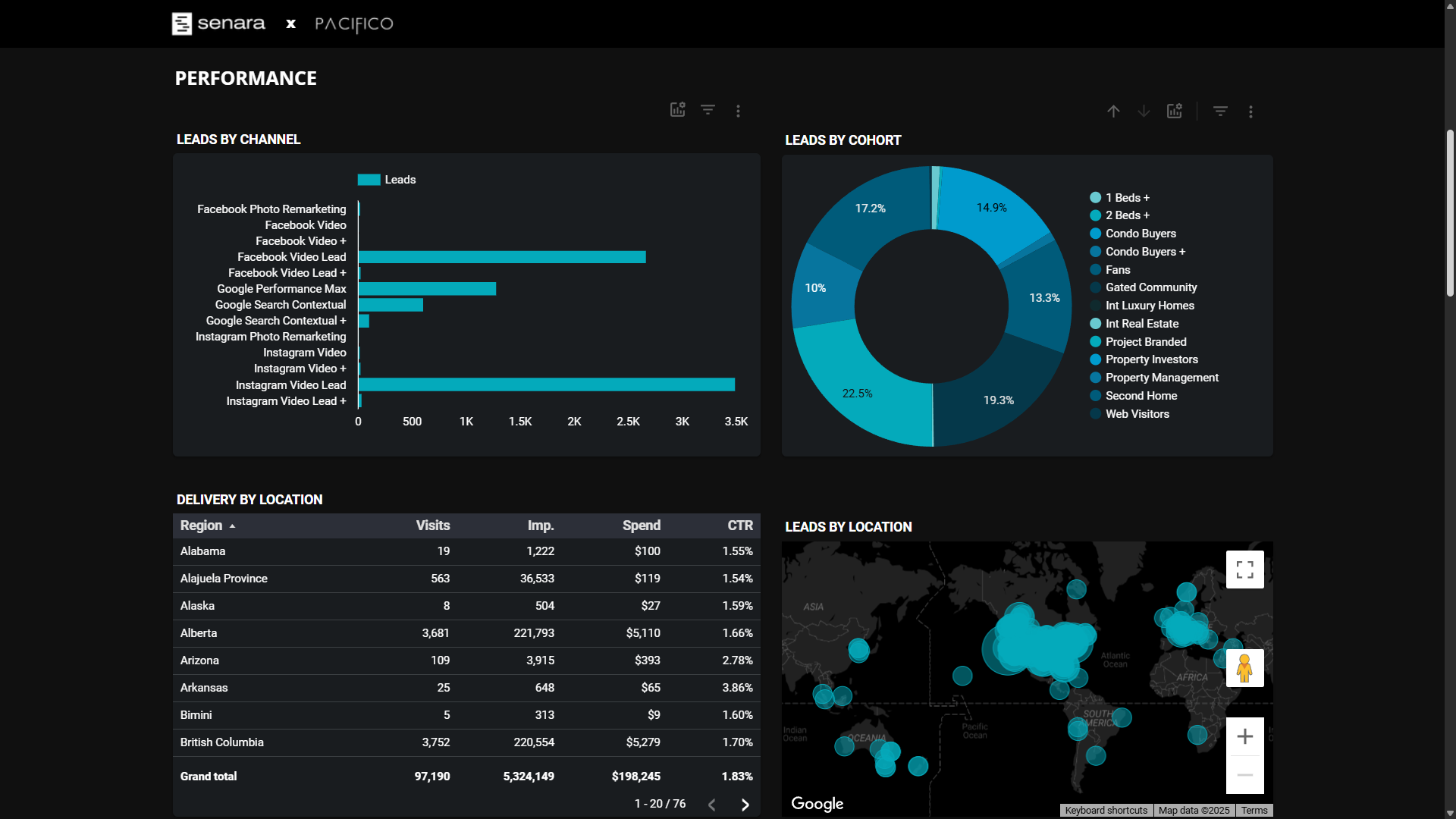Open three-dot menu above Leads by Channel

tap(738, 111)
